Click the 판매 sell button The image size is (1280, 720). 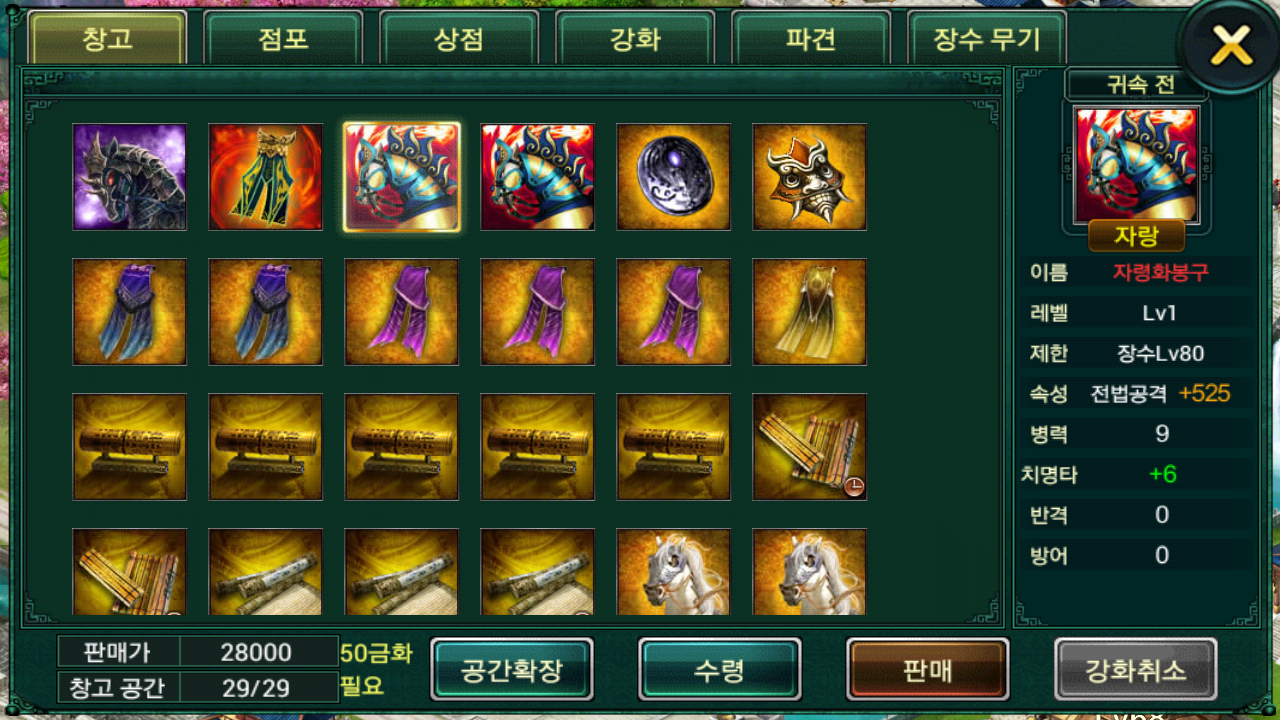928,669
